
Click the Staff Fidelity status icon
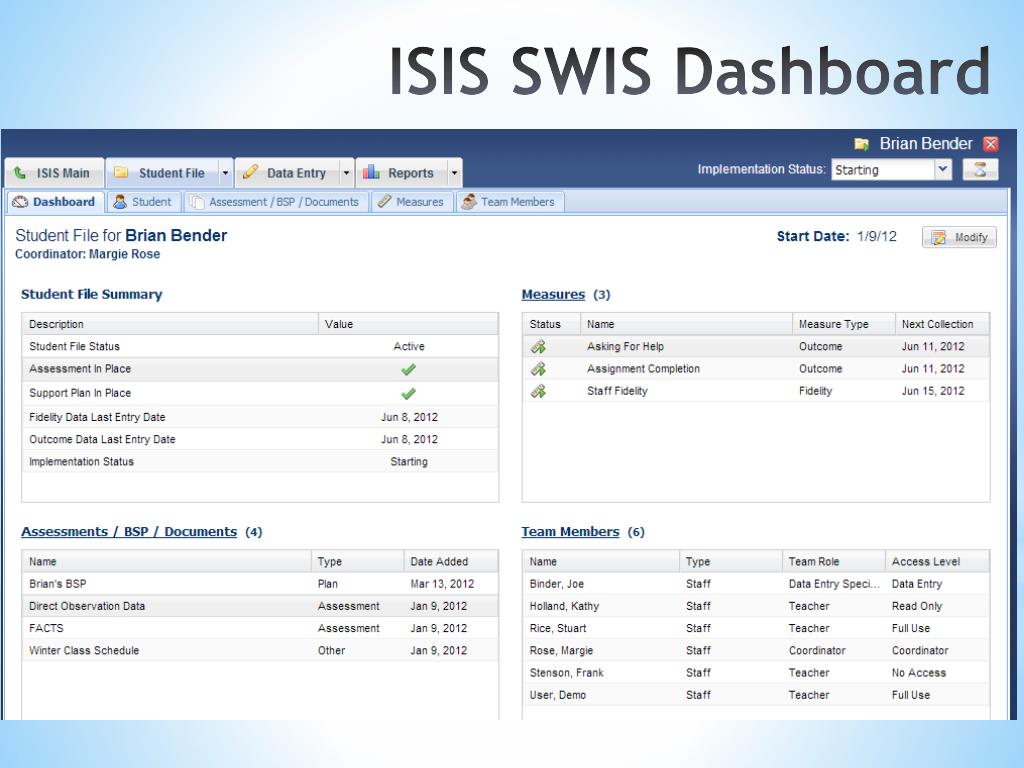538,391
